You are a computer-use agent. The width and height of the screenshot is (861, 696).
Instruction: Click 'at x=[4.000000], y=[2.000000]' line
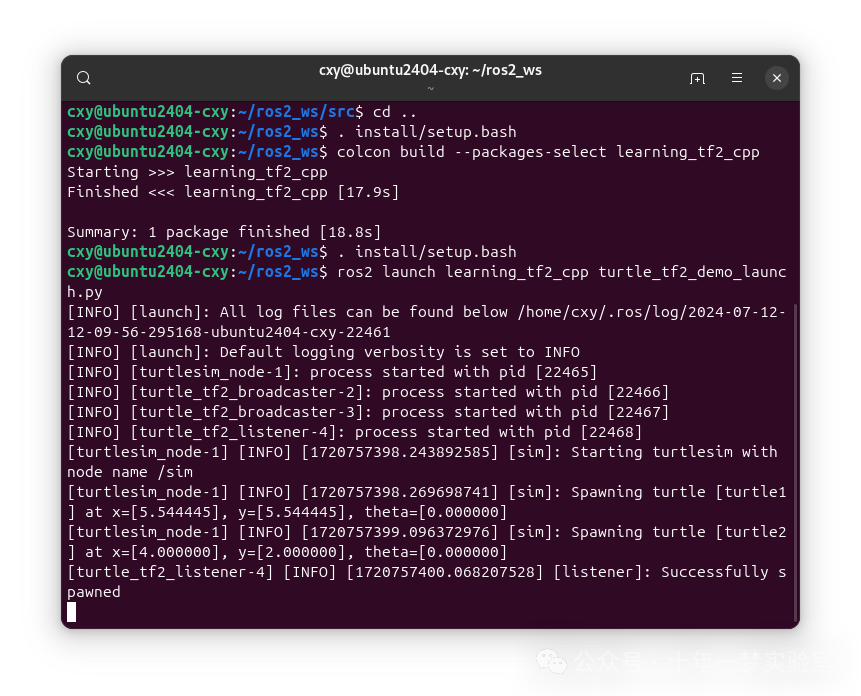[287, 552]
